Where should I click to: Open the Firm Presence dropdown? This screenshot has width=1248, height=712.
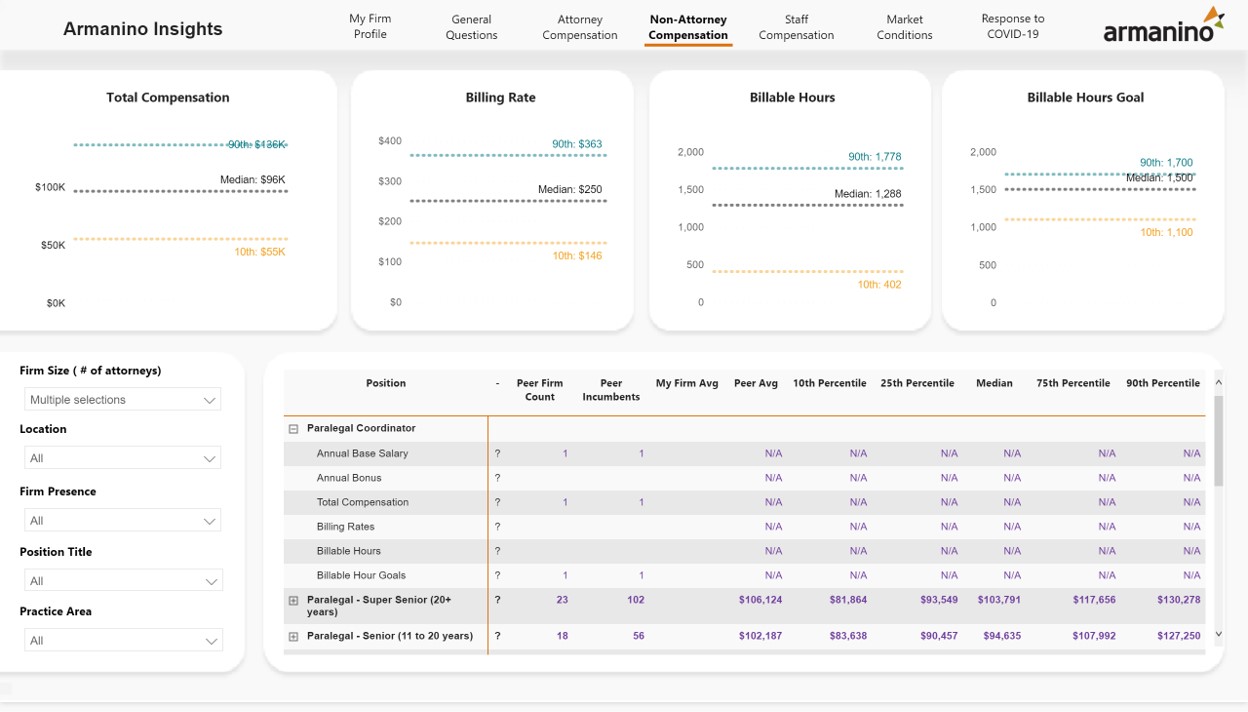(x=122, y=520)
